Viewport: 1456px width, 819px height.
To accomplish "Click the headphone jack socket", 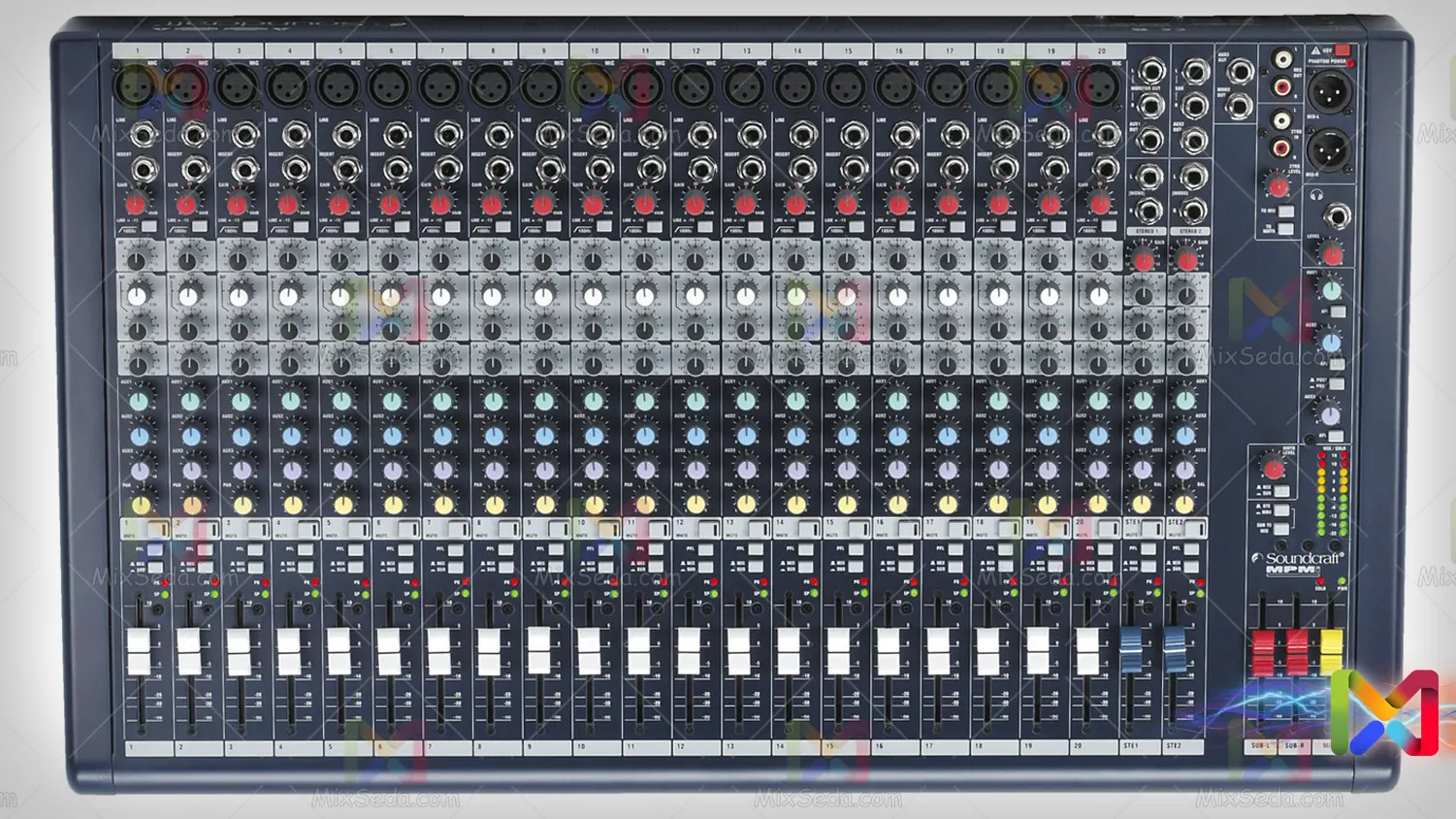I will (1337, 216).
